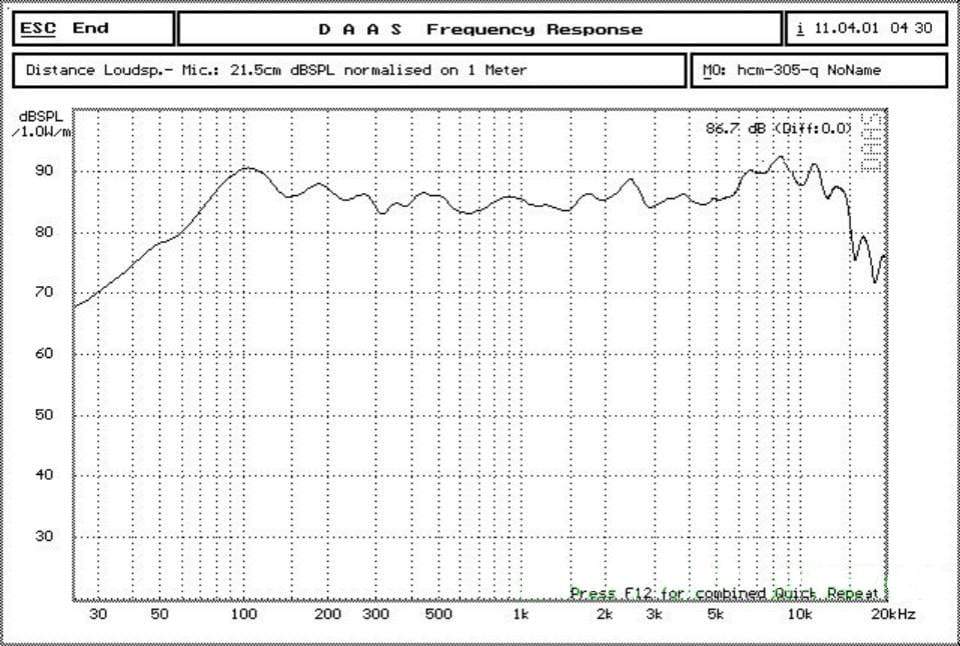Select the M0 hcm-305-q NoName field
The image size is (960, 646).
pyautogui.click(x=818, y=70)
